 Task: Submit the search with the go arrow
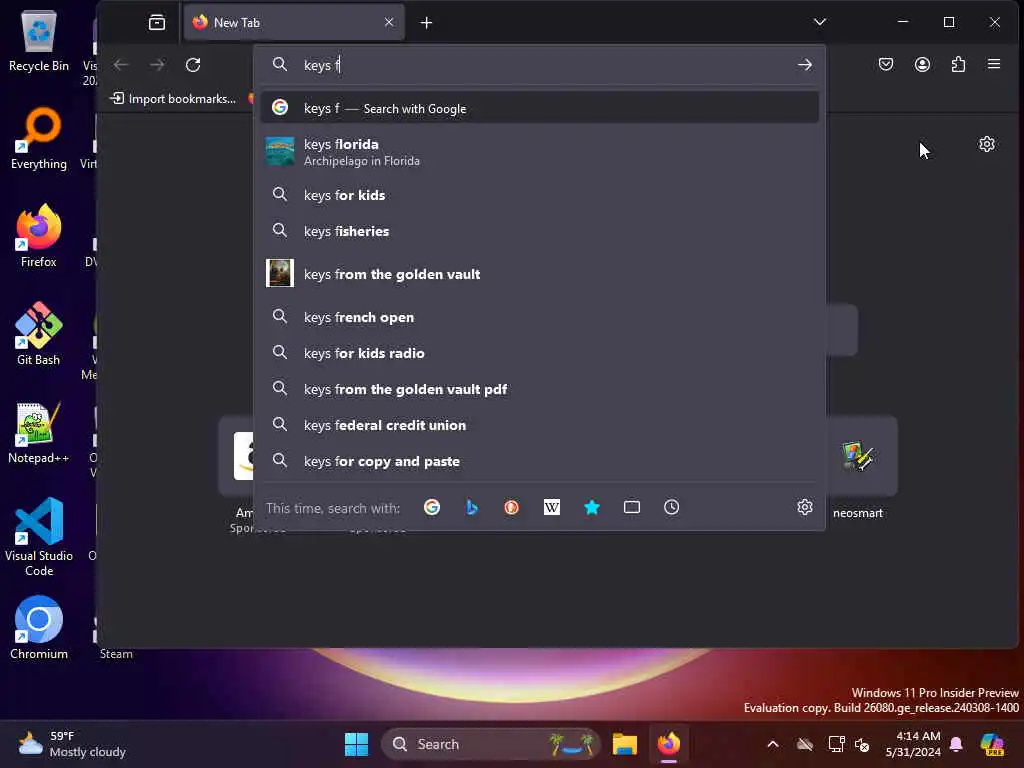click(x=805, y=65)
